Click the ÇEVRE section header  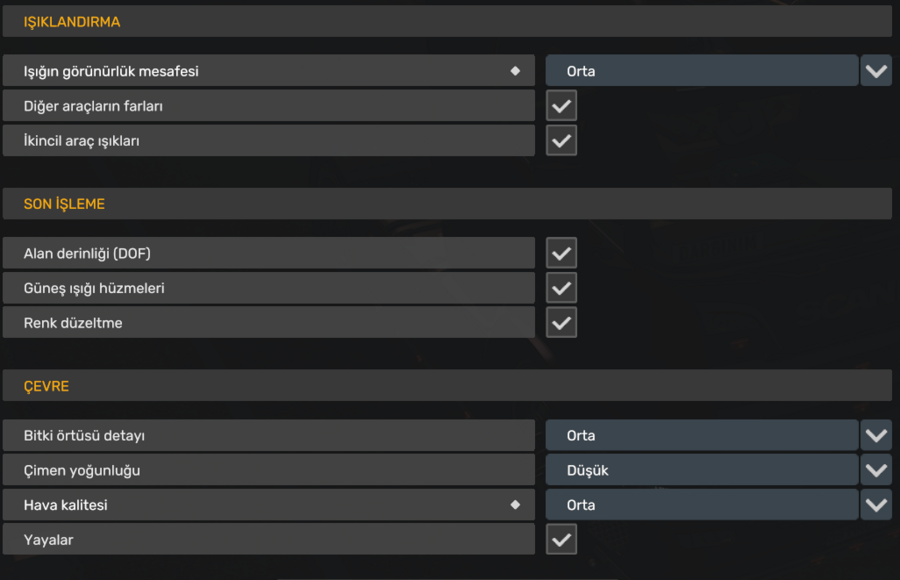click(x=445, y=386)
